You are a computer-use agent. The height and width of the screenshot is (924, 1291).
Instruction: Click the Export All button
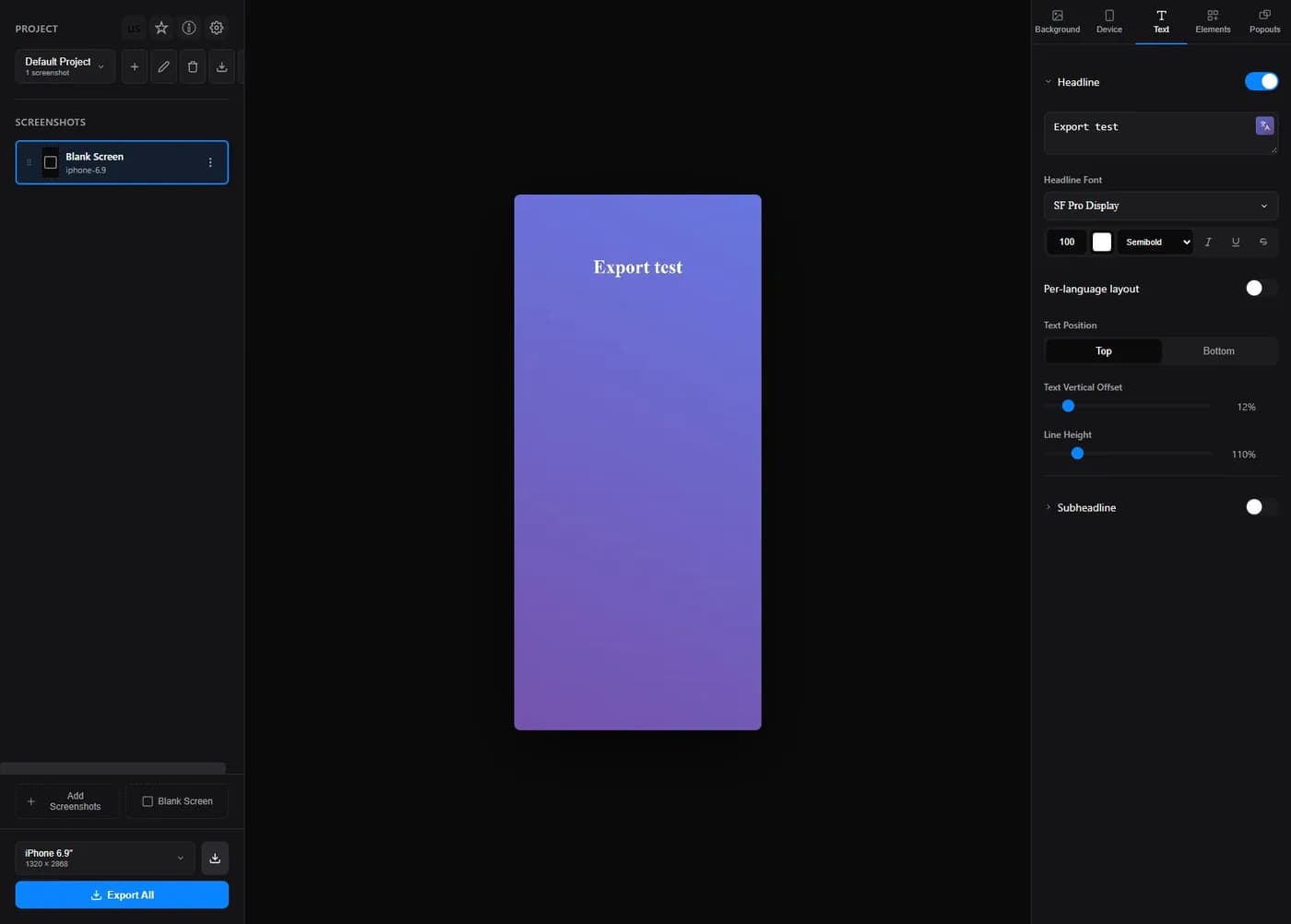tap(122, 894)
